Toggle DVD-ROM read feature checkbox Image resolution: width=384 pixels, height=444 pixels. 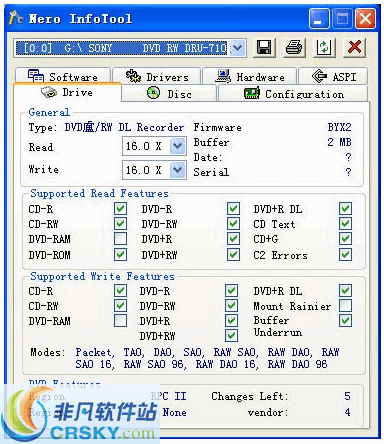(120, 255)
